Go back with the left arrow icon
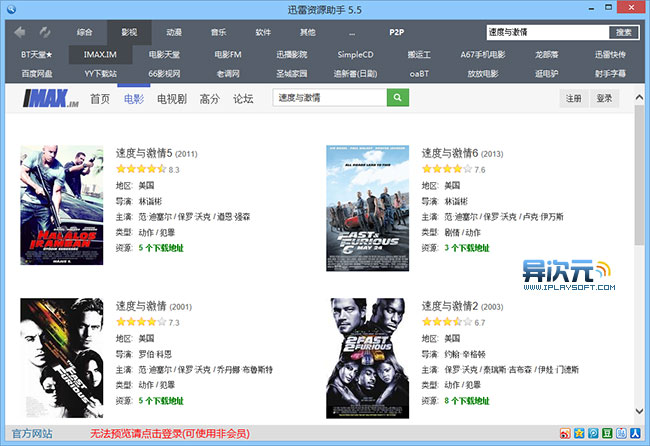This screenshot has height=446, width=650. pyautogui.click(x=19, y=32)
